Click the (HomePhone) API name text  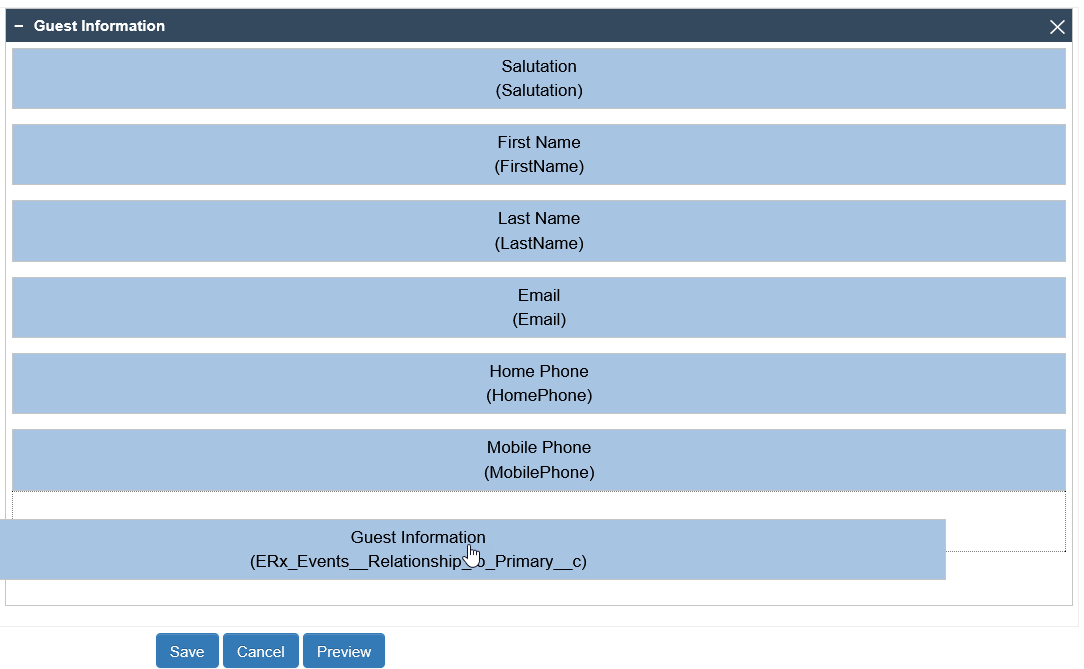click(539, 396)
